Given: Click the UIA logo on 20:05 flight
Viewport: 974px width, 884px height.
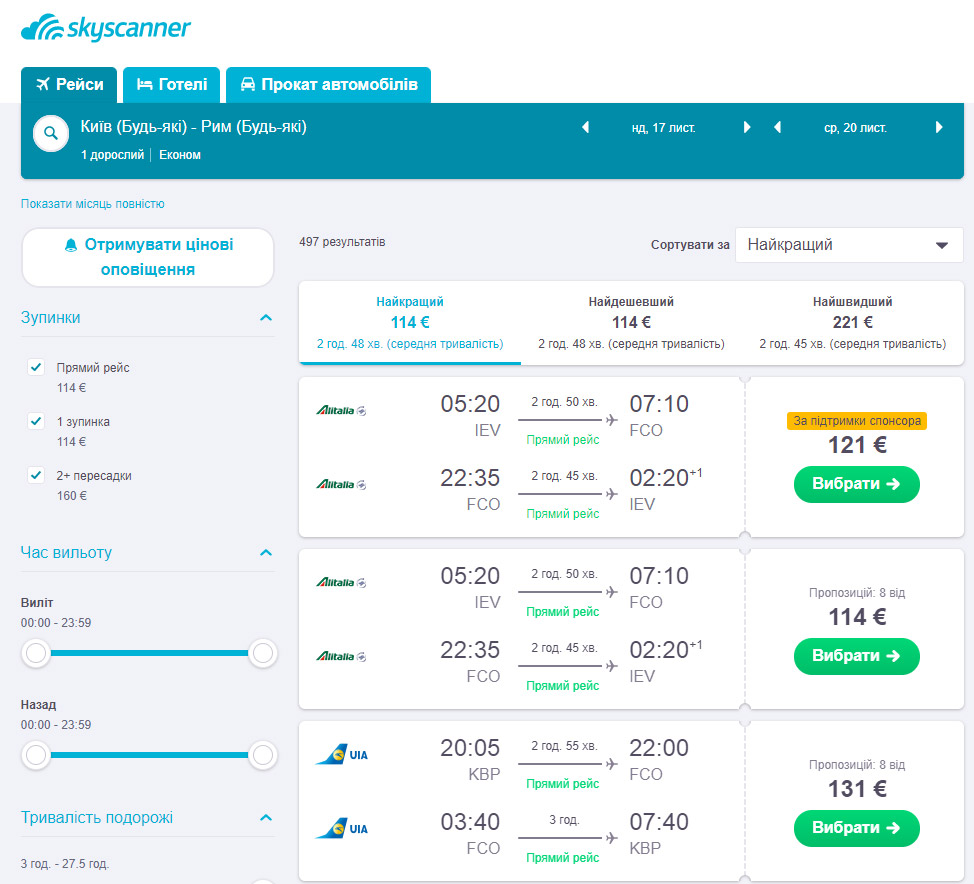Looking at the screenshot, I should click(342, 755).
